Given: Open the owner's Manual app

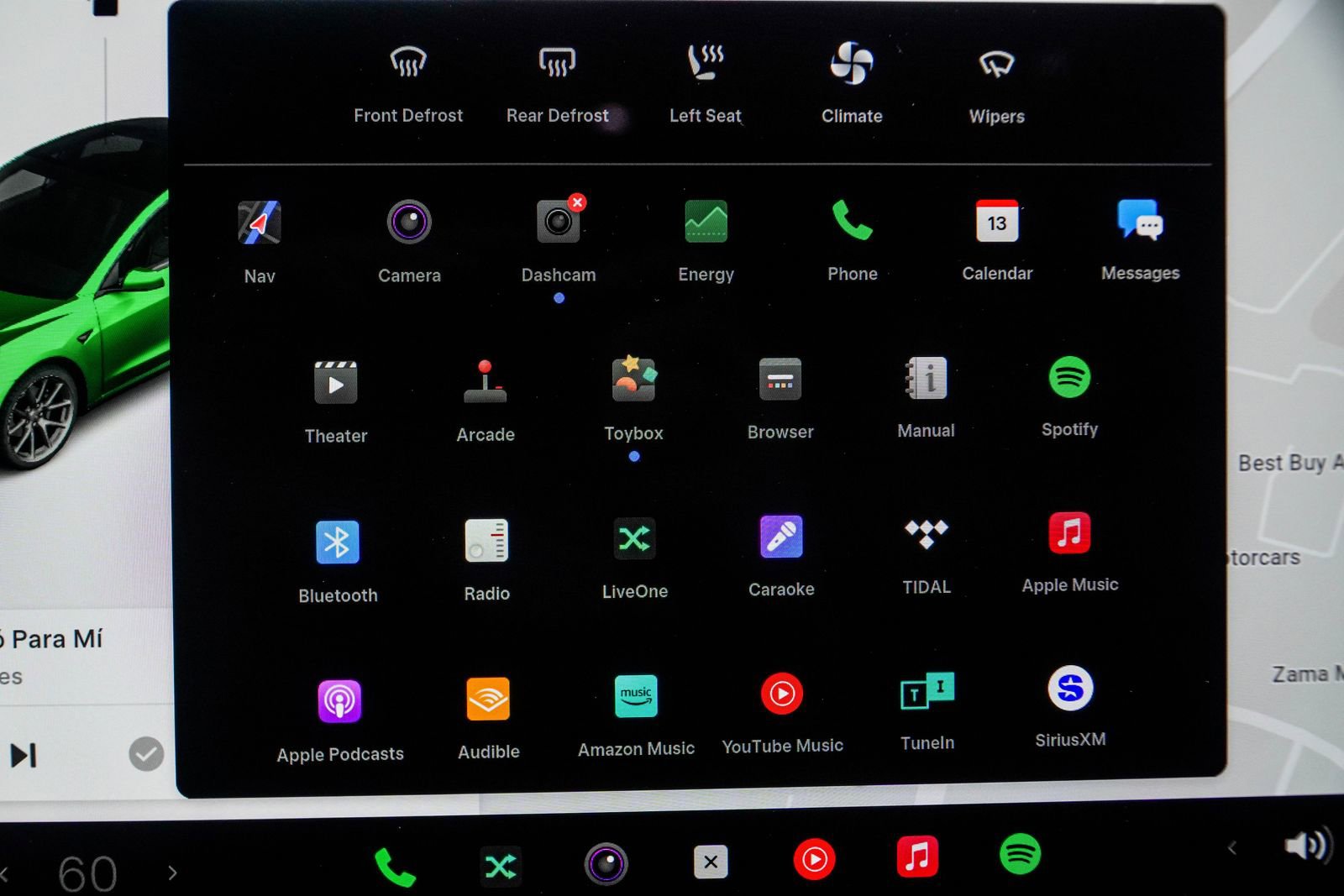Looking at the screenshot, I should [x=926, y=397].
